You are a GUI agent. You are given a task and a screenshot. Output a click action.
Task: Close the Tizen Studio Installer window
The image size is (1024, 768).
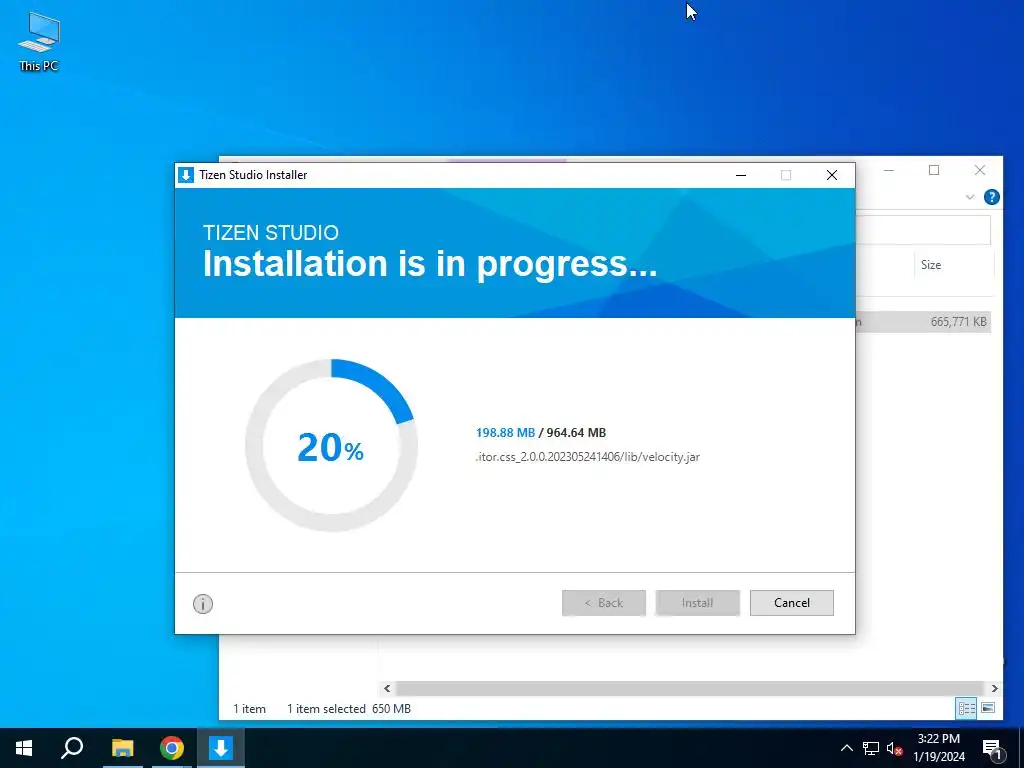(831, 175)
